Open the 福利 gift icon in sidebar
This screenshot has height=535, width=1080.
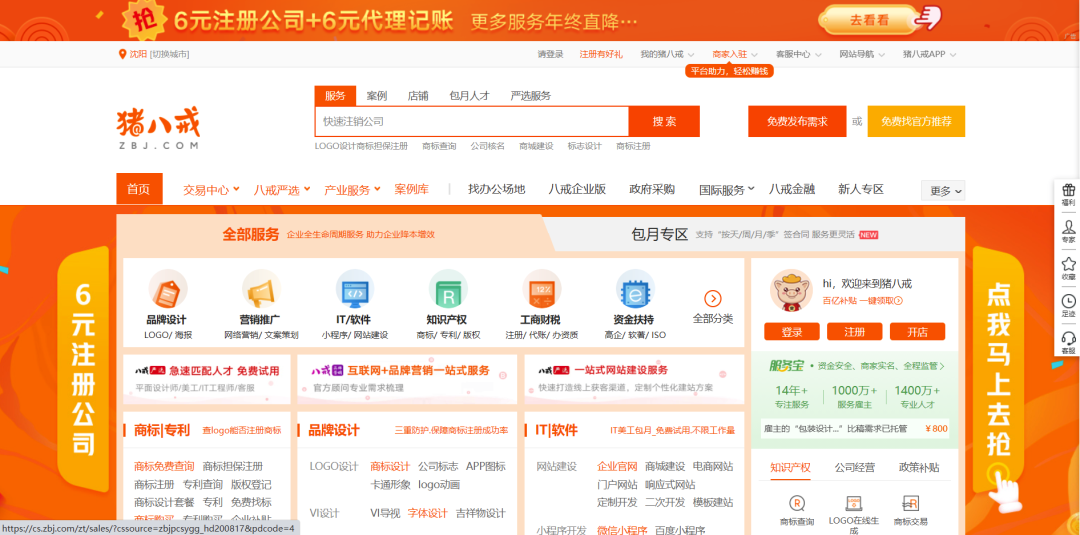click(x=1068, y=190)
